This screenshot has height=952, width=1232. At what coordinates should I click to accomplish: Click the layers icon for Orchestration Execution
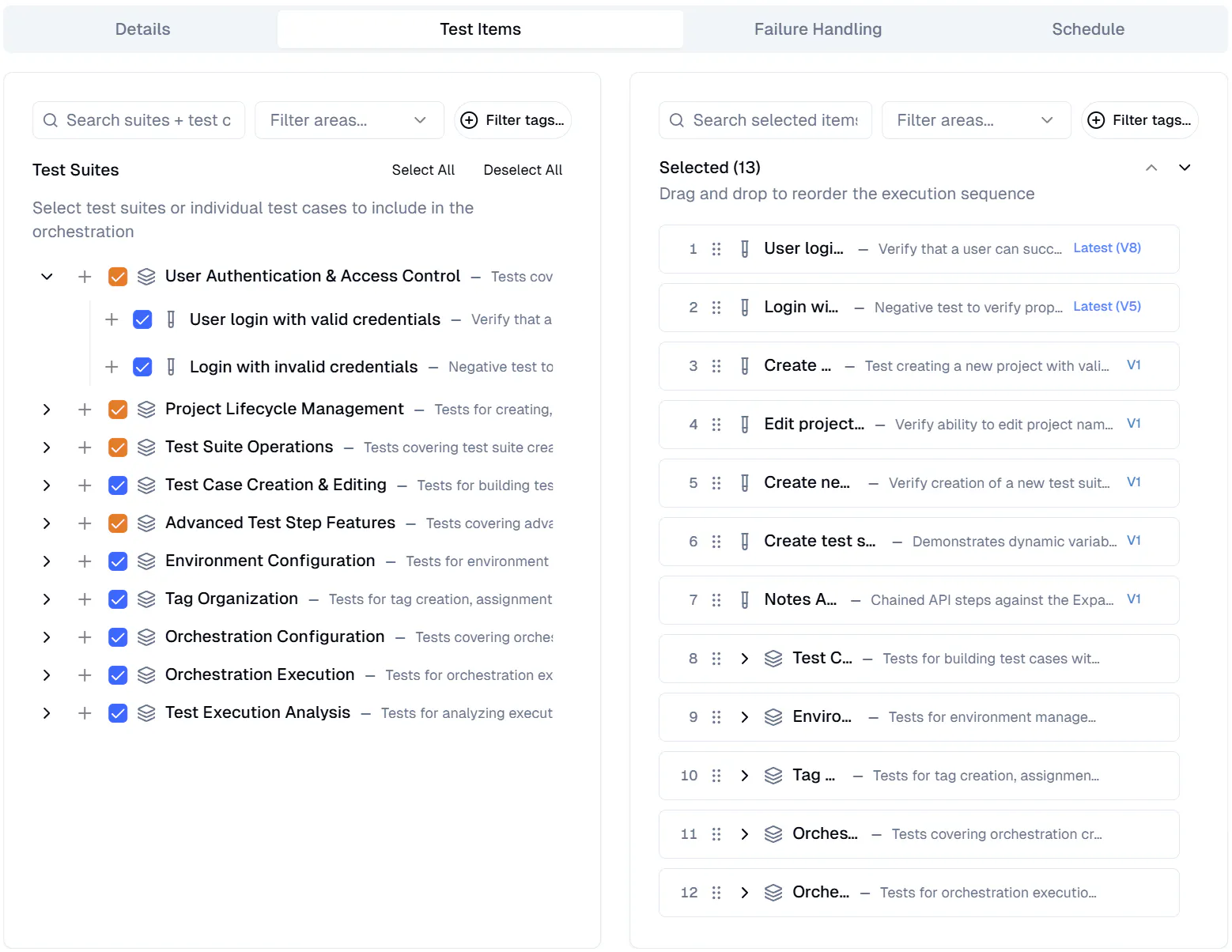146,675
